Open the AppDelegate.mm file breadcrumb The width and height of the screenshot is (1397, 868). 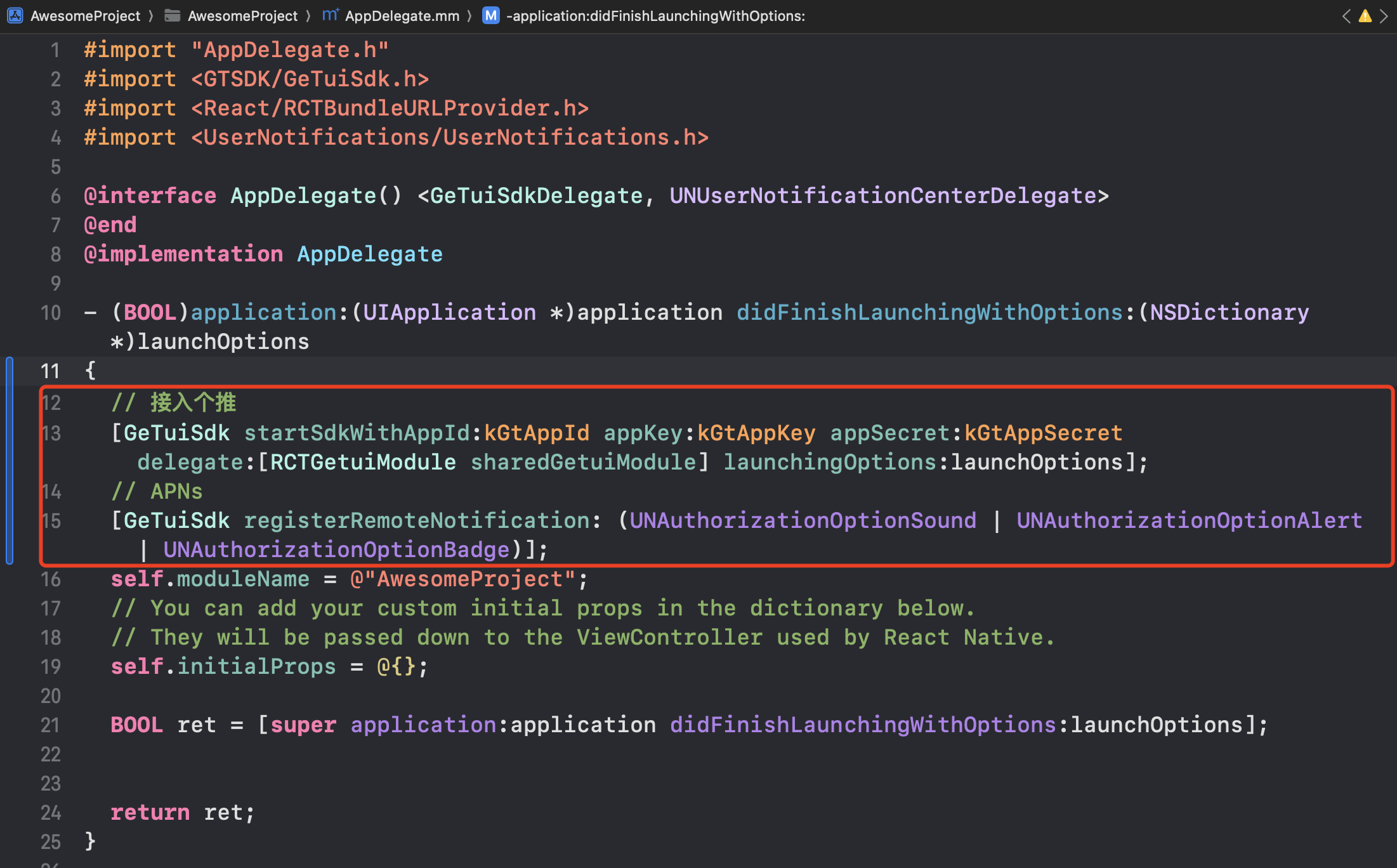click(x=402, y=16)
